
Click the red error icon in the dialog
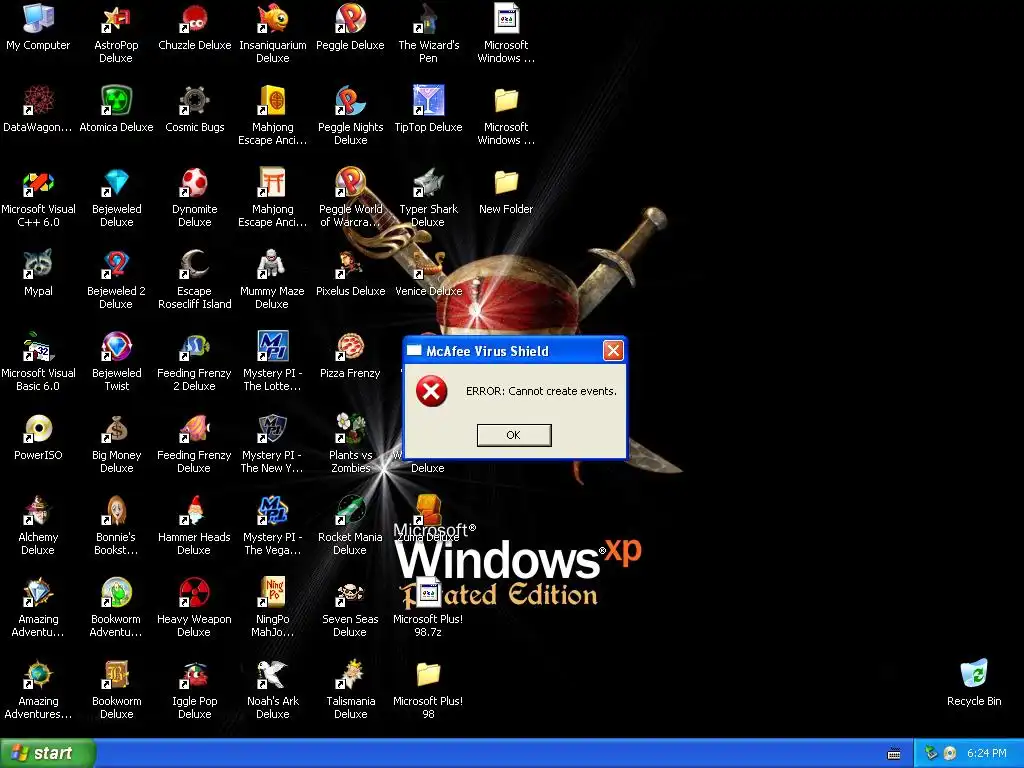pyautogui.click(x=432, y=391)
